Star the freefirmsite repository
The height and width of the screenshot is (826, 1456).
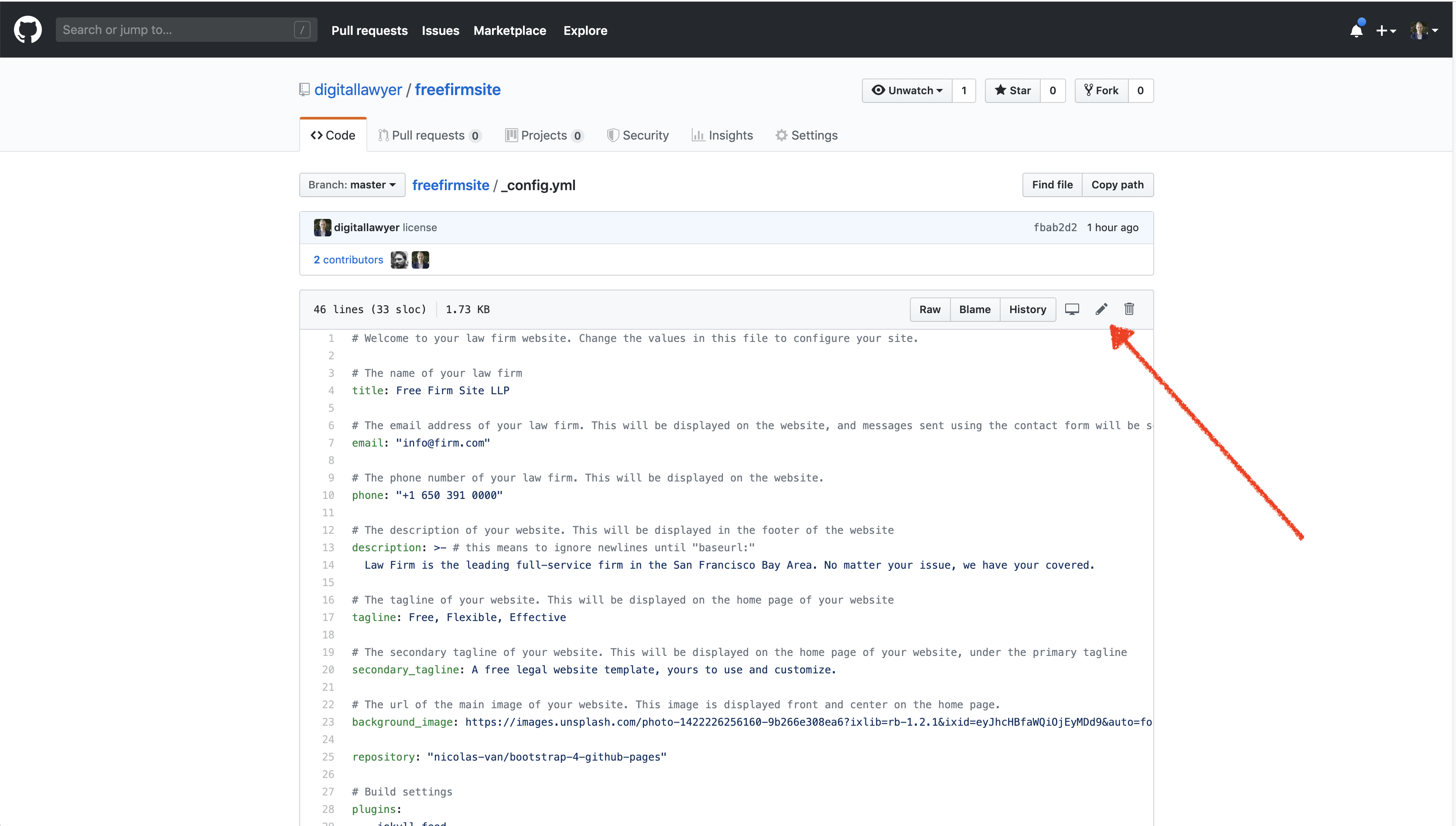click(x=1013, y=91)
